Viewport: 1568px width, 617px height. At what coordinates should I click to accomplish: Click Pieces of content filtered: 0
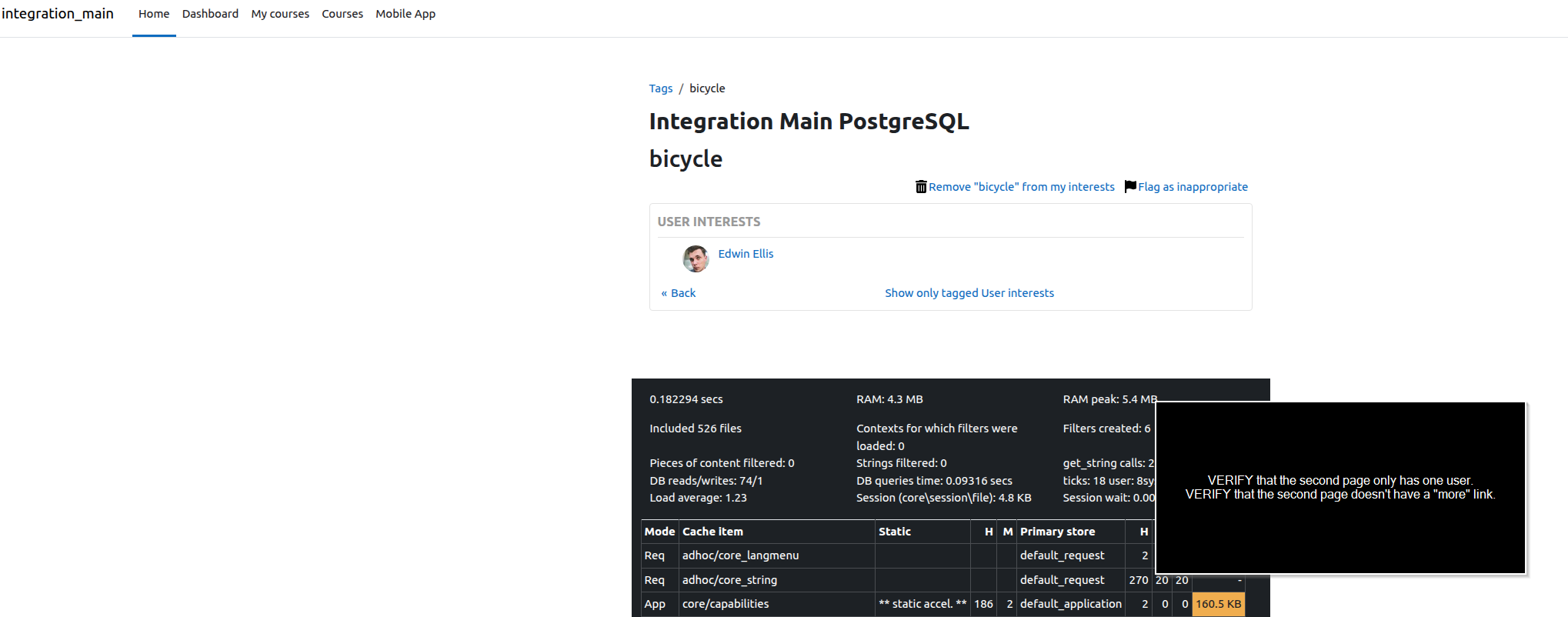tap(722, 463)
